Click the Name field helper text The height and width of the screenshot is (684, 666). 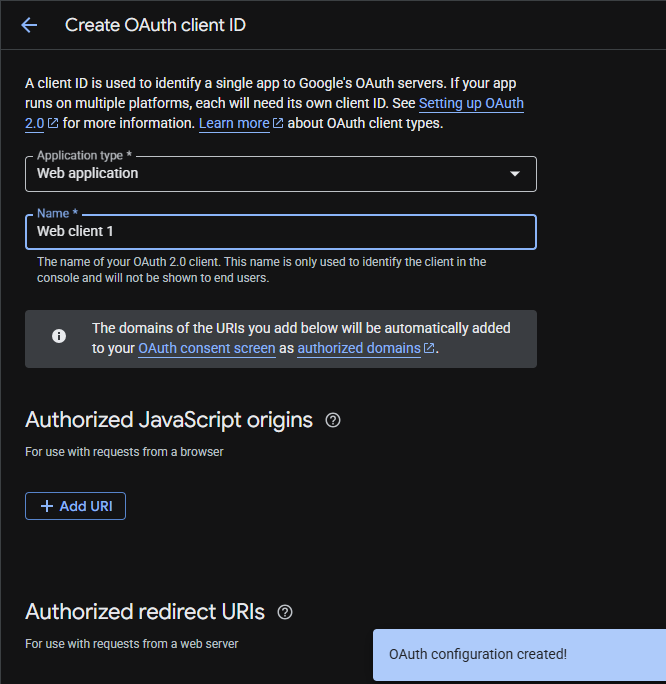(262, 270)
